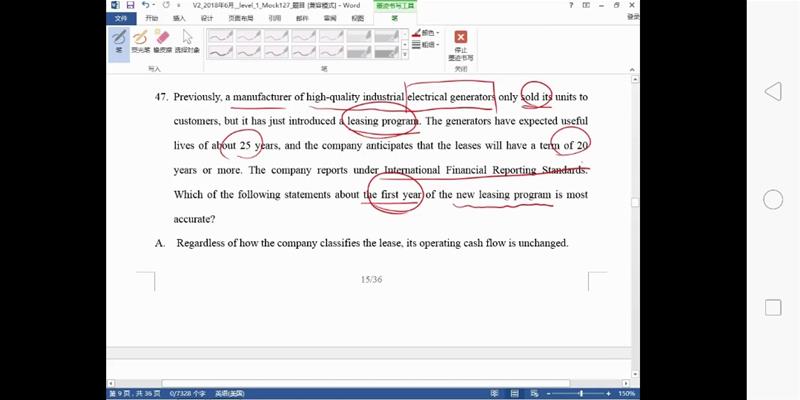This screenshot has width=800, height=400.
Task: Click the Sign in (登录) link
Action: [633, 17]
